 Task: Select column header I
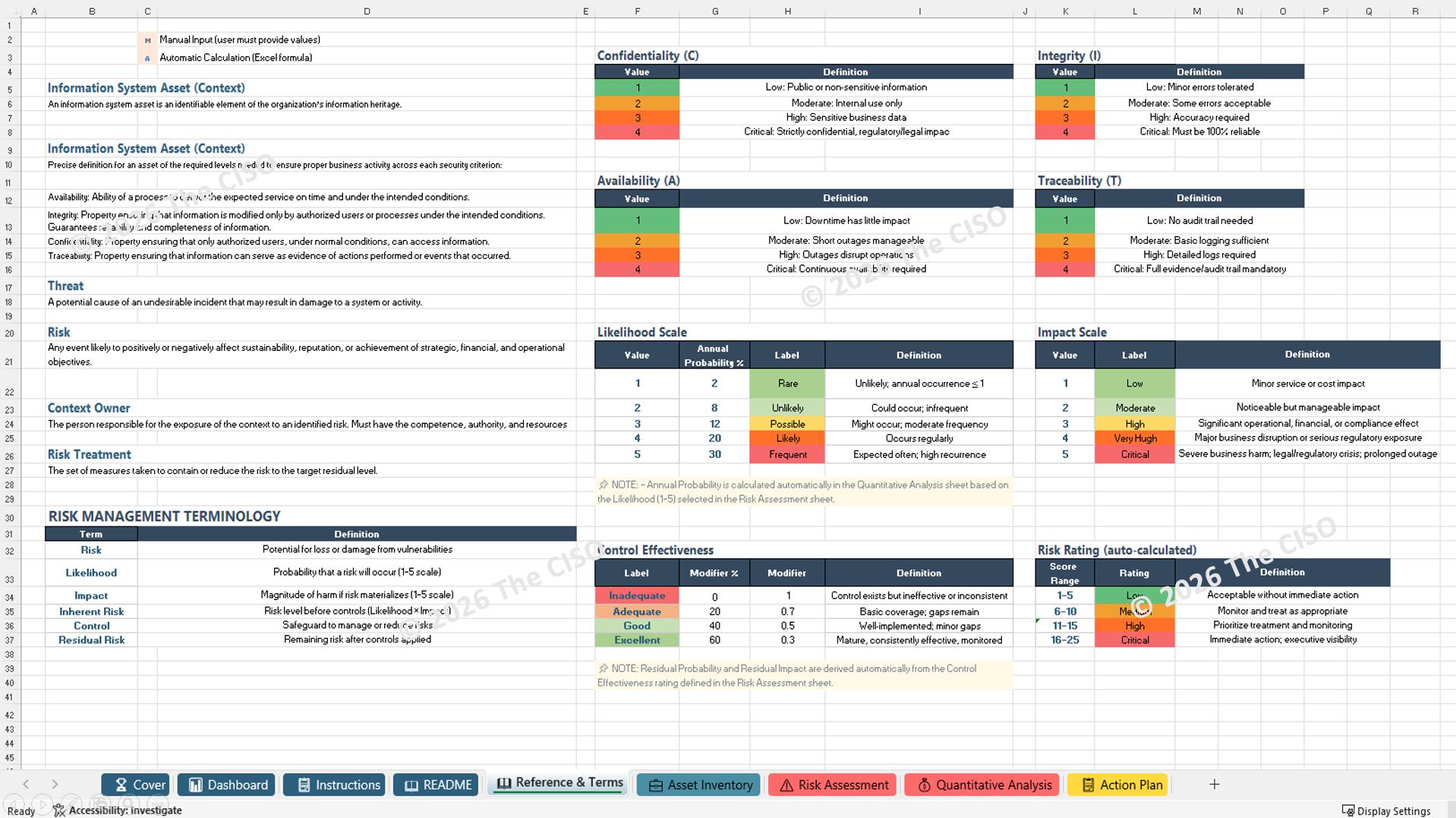tap(919, 11)
